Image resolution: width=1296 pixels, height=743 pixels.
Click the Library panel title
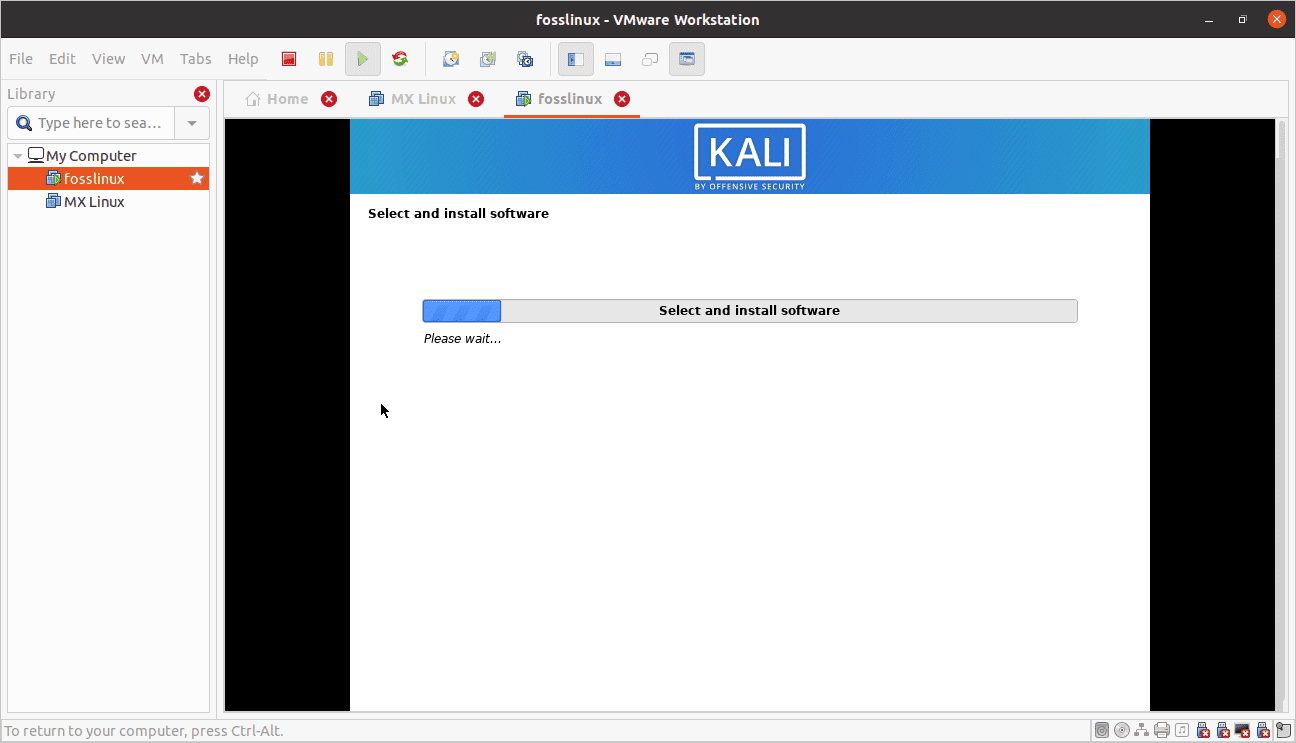coord(31,94)
